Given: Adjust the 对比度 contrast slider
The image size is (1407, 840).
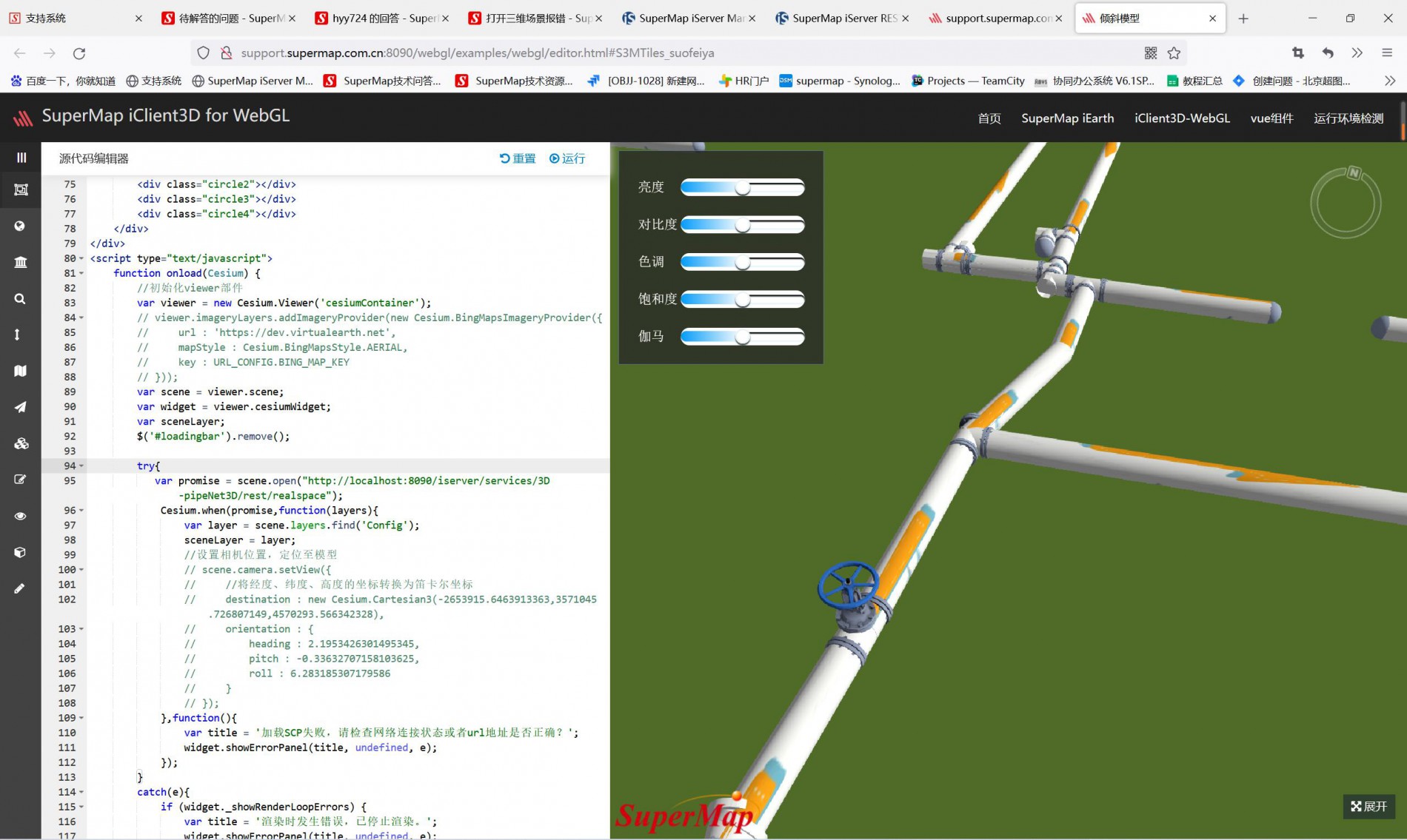Looking at the screenshot, I should pyautogui.click(x=742, y=225).
